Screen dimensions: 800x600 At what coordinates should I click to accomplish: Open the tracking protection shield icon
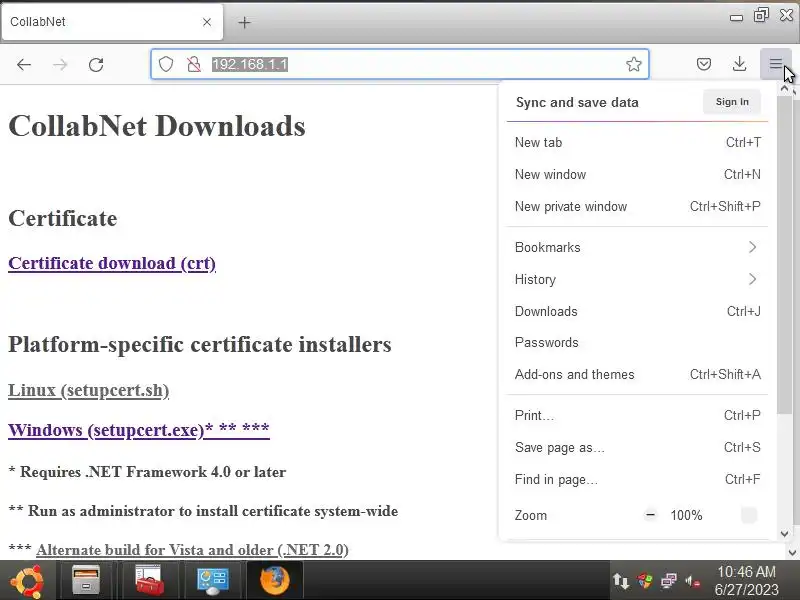point(166,64)
